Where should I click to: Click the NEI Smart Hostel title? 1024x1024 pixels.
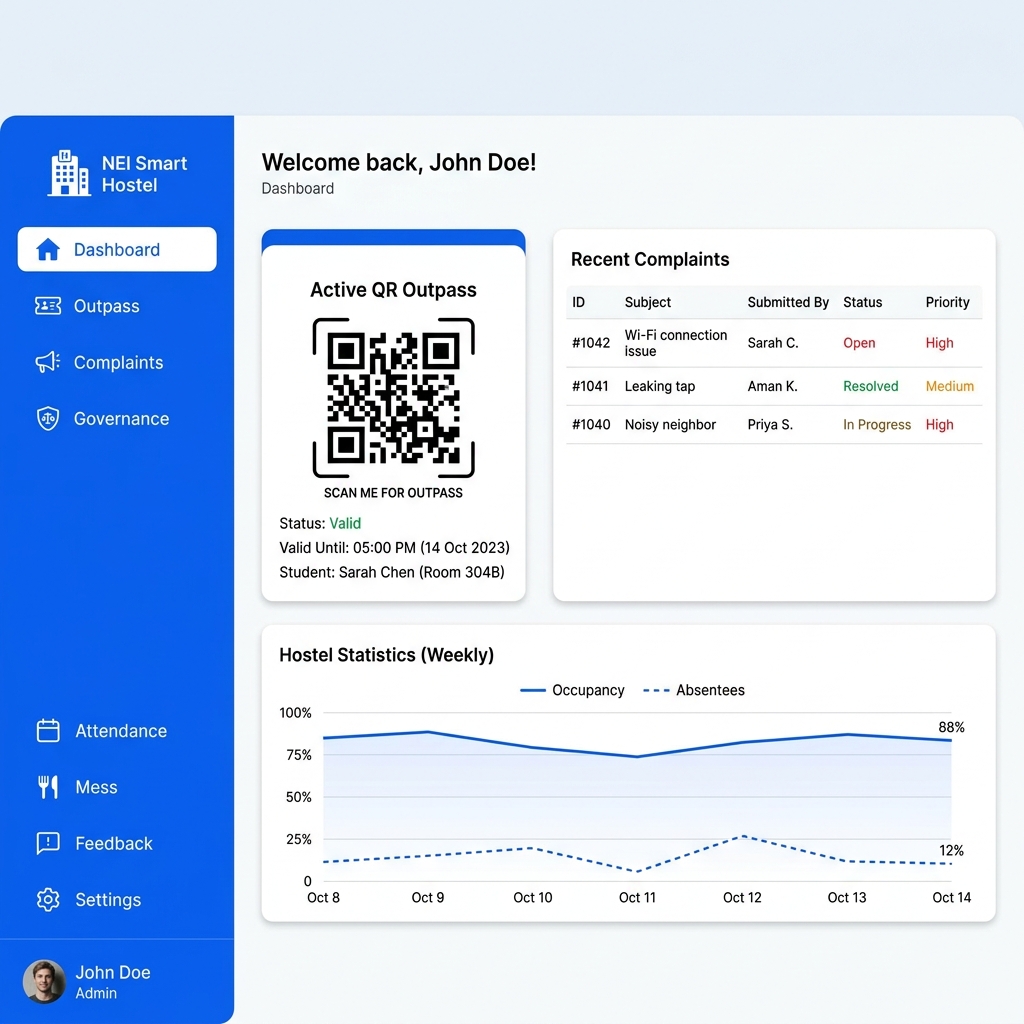coord(144,174)
